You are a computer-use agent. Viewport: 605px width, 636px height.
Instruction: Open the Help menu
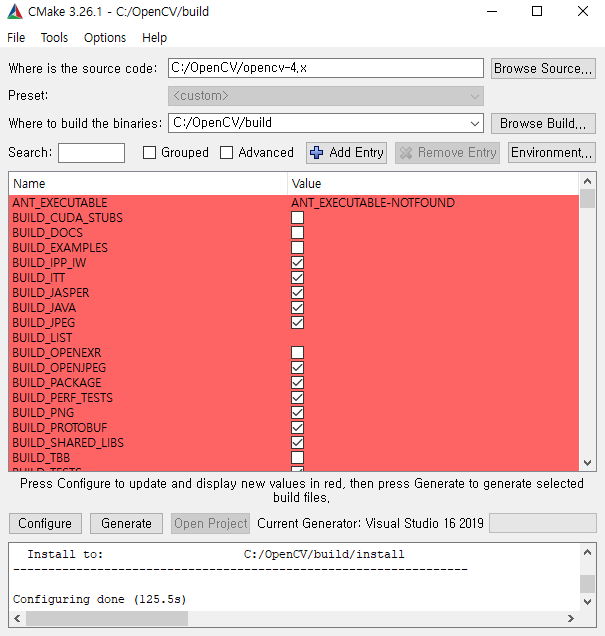154,38
